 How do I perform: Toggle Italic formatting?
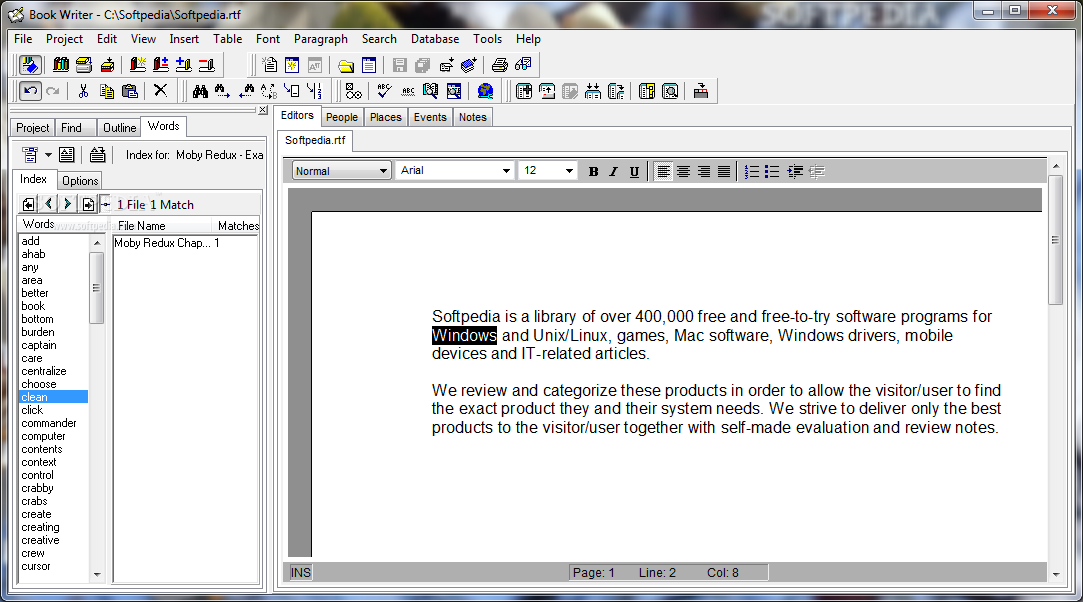click(x=613, y=171)
